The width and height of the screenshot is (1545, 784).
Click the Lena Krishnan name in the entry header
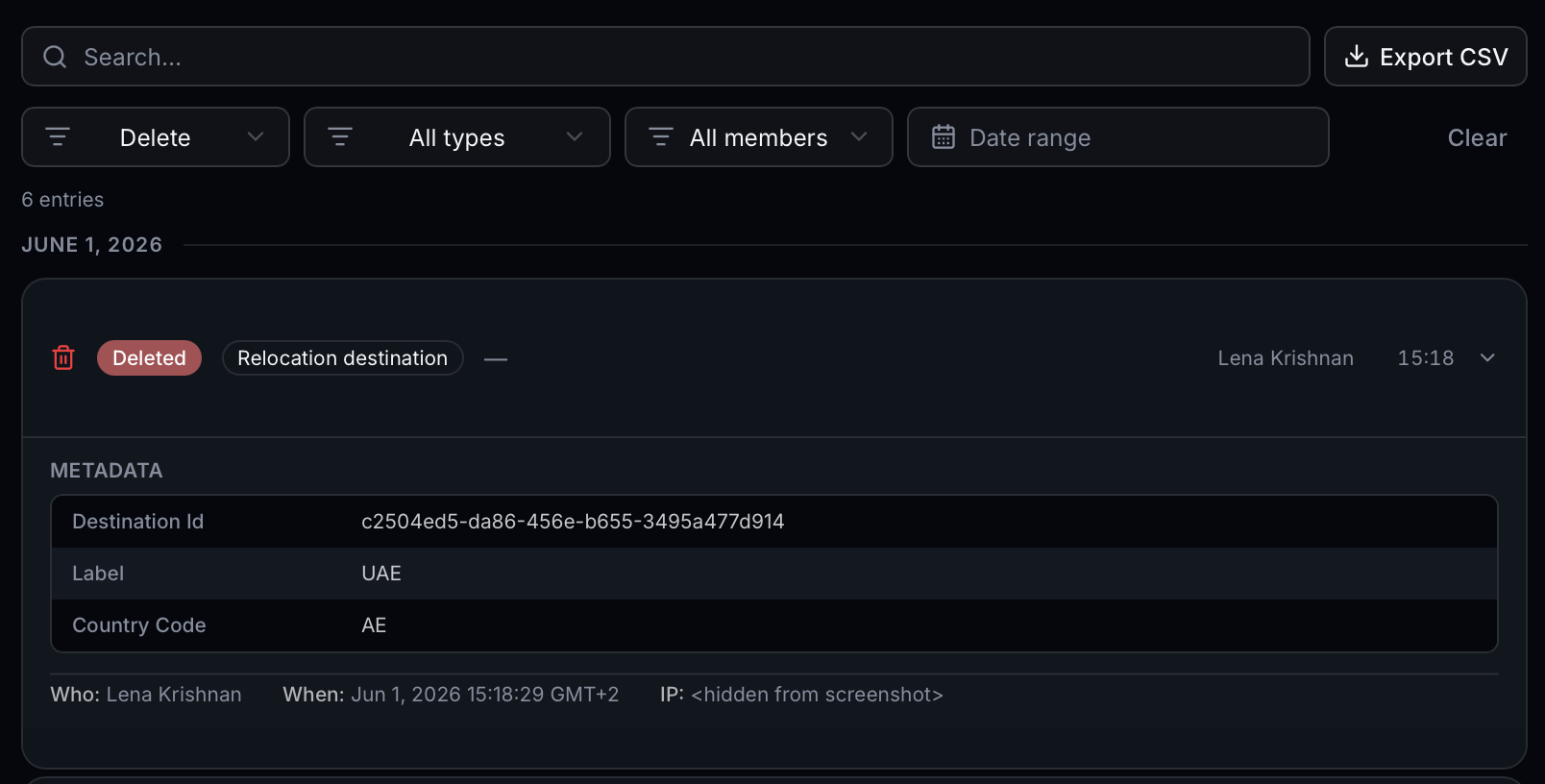point(1286,357)
